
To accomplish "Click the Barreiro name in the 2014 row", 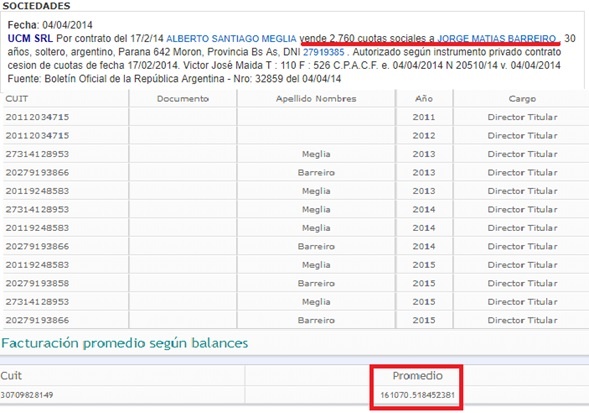I will pos(316,246).
